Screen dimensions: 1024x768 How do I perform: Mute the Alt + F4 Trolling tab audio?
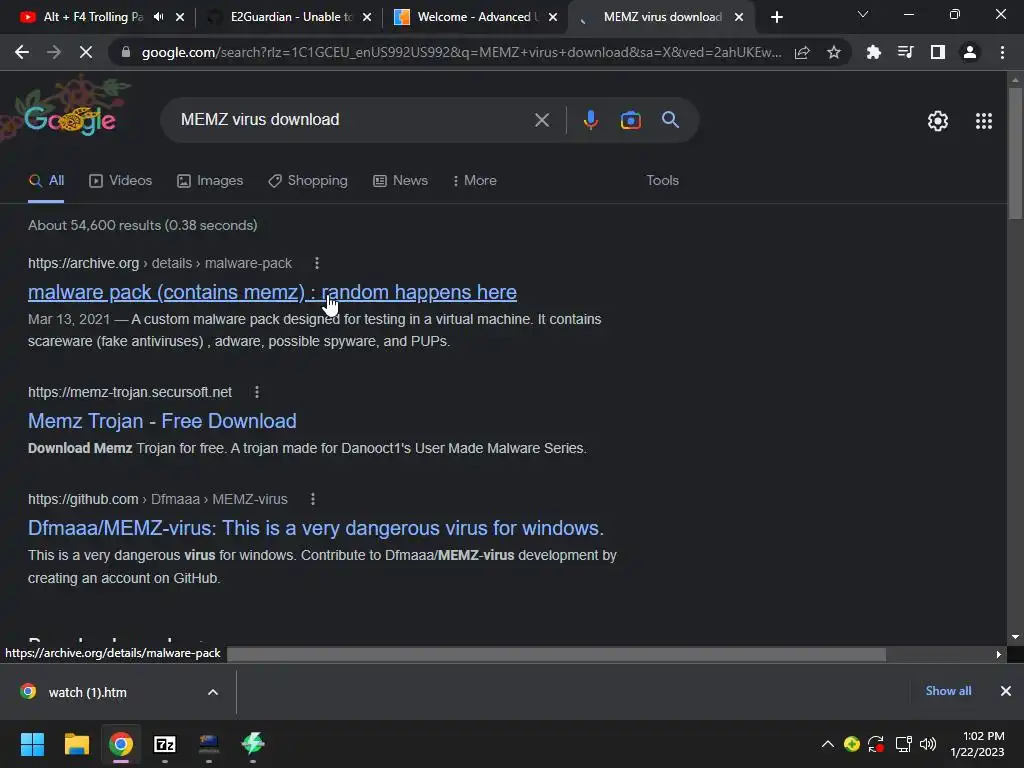(159, 17)
